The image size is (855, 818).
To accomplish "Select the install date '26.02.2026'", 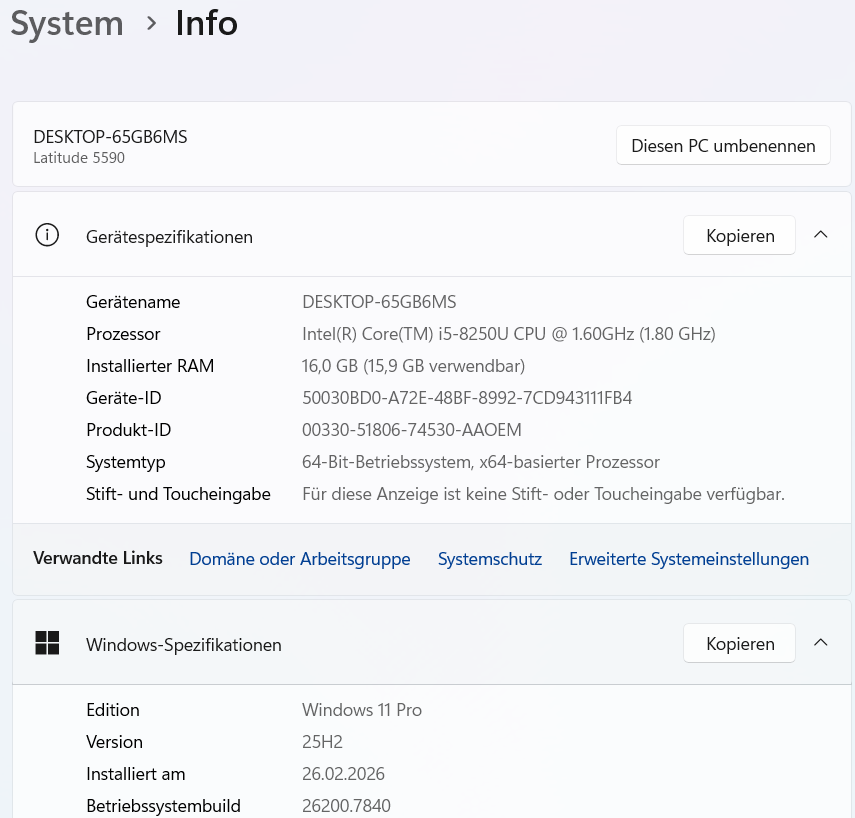I will pyautogui.click(x=343, y=774).
